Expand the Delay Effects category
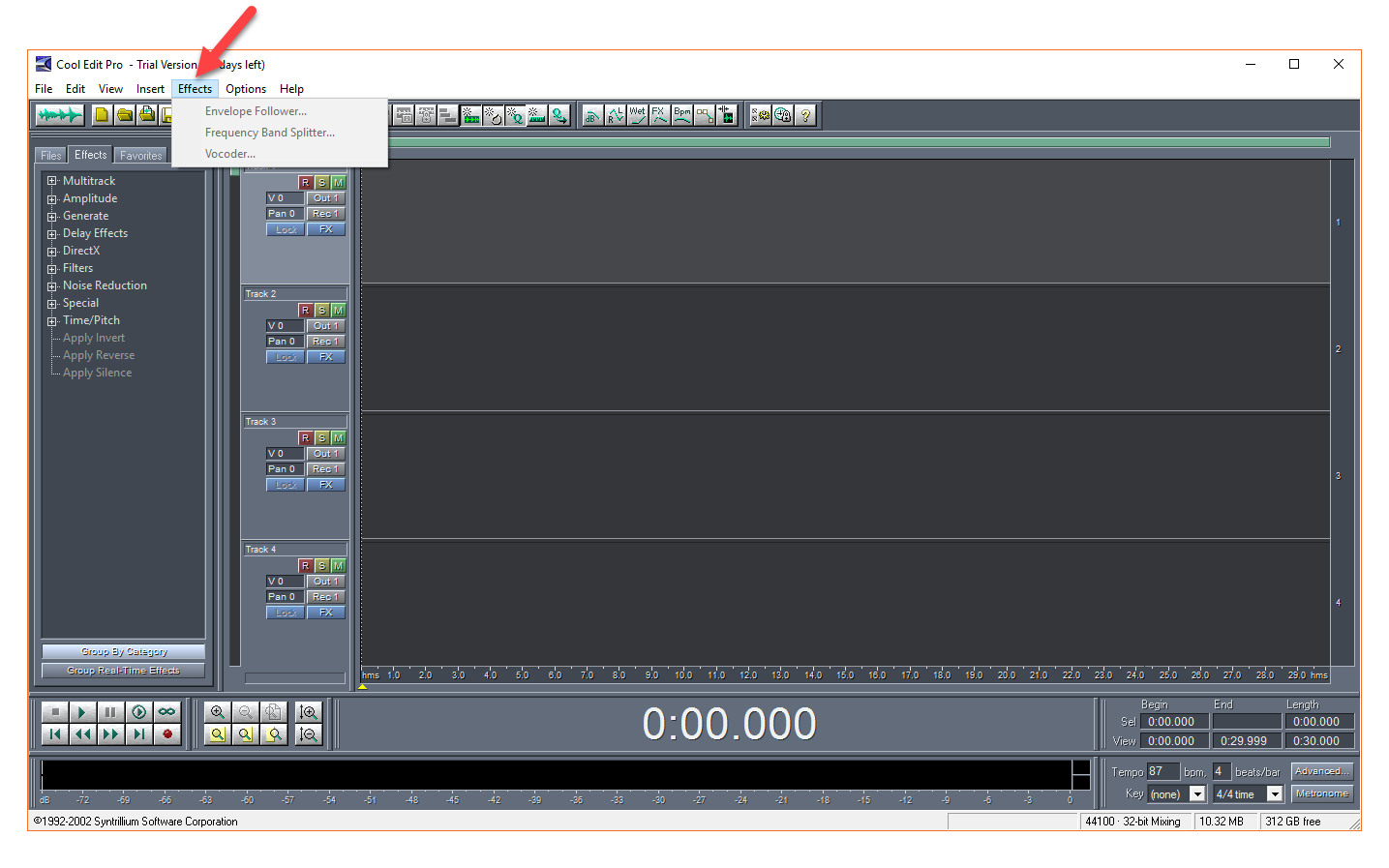The height and width of the screenshot is (868, 1389). pos(52,233)
